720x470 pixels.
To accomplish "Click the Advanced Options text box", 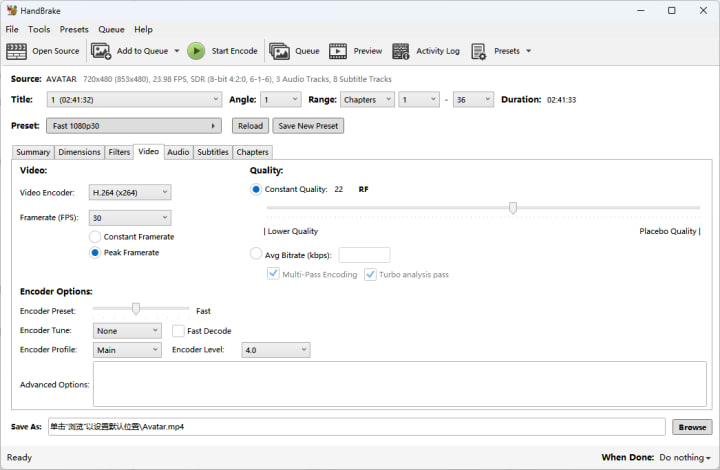I will pyautogui.click(x=399, y=384).
